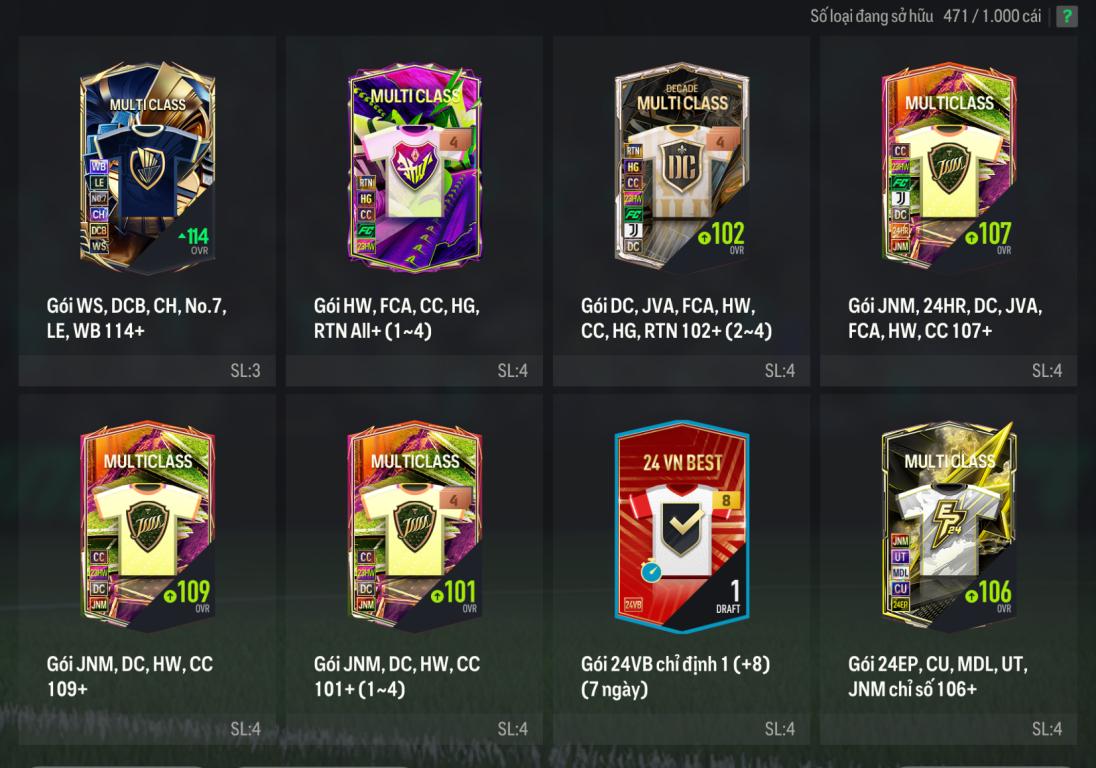Image resolution: width=1096 pixels, height=768 pixels.
Task: Click the stopwatch icon on 24 VN Best card
Action: pyautogui.click(x=651, y=571)
